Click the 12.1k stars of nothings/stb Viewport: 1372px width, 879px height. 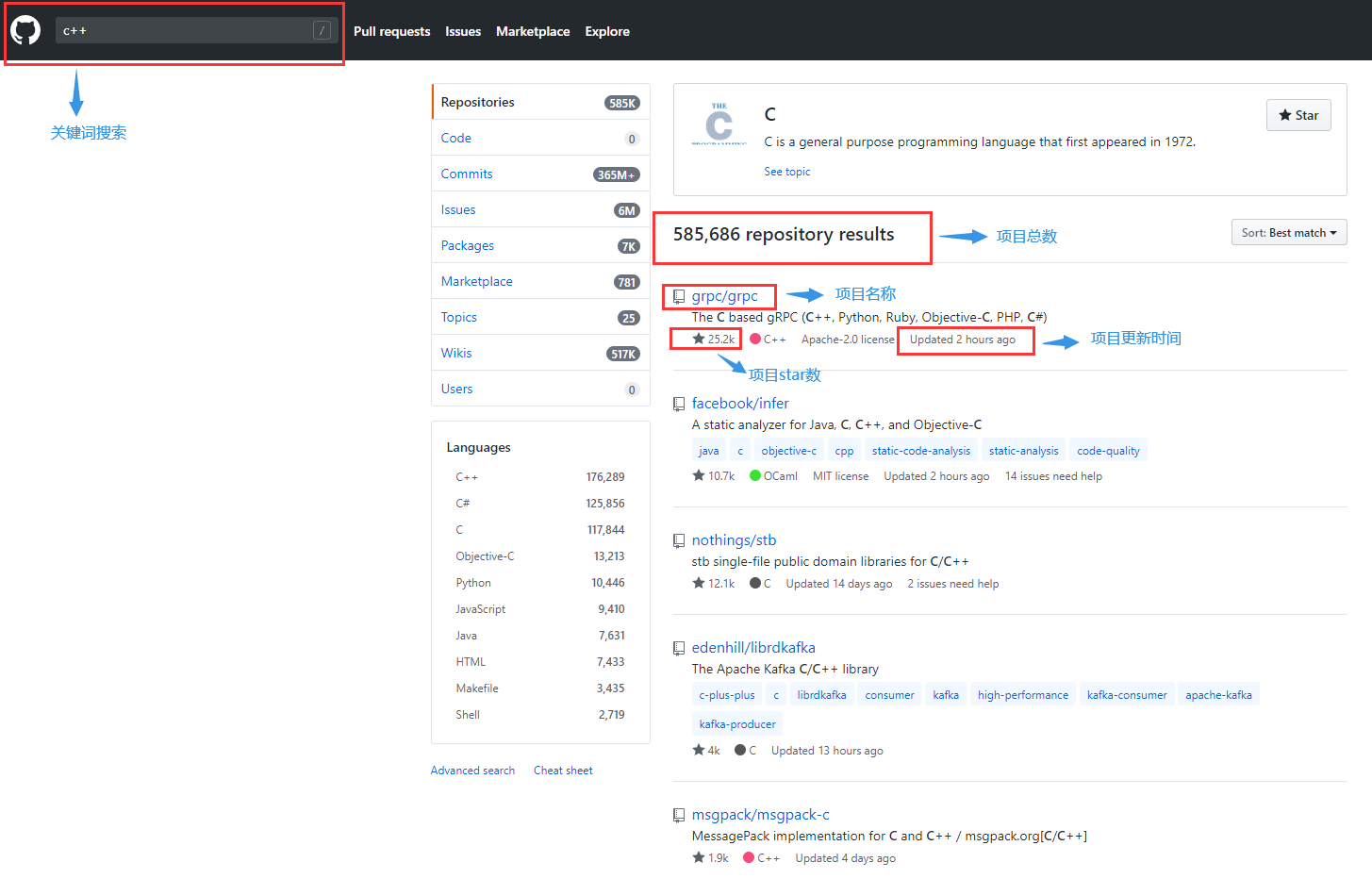(x=713, y=584)
